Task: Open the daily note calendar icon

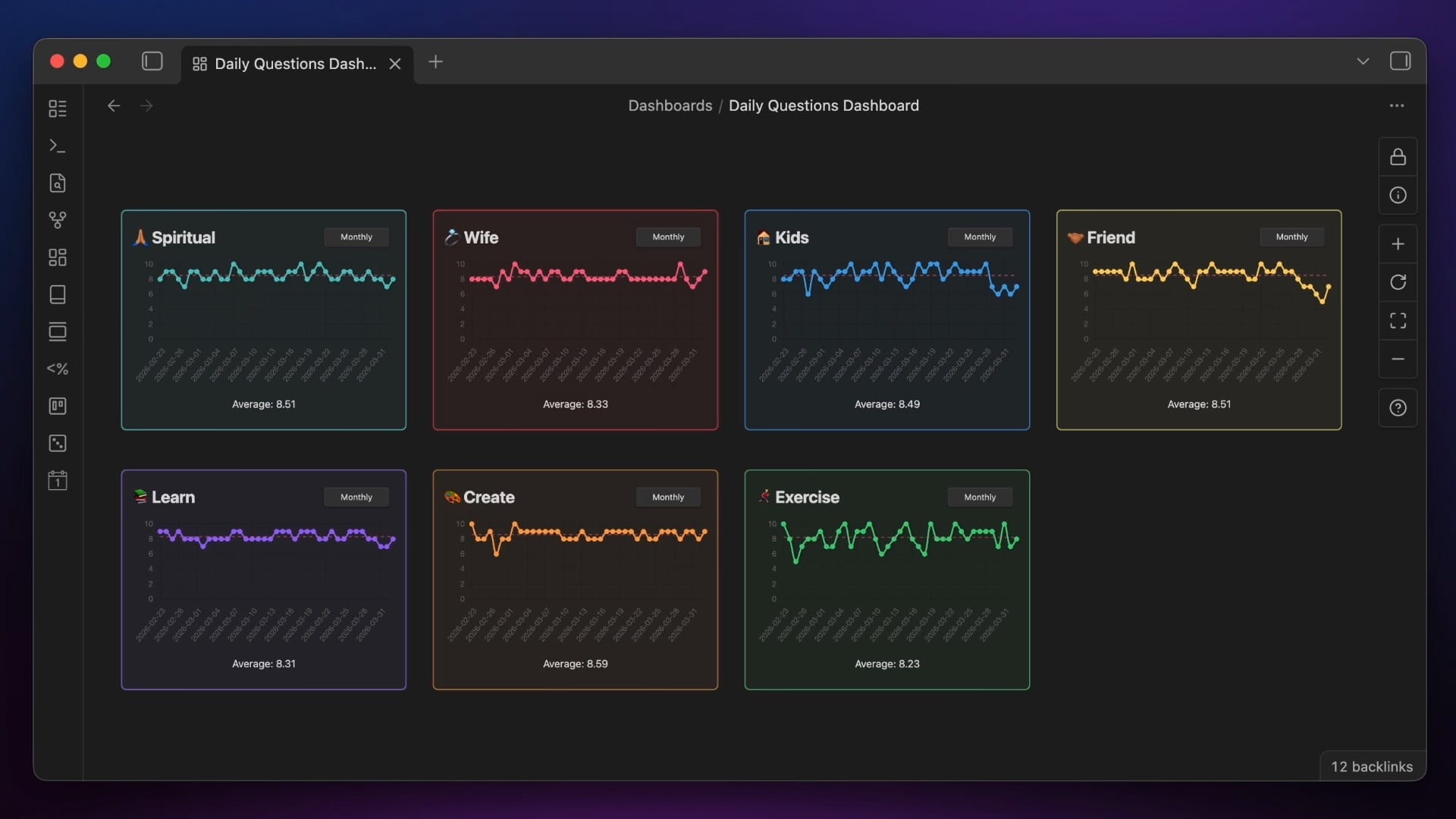Action: pos(58,481)
